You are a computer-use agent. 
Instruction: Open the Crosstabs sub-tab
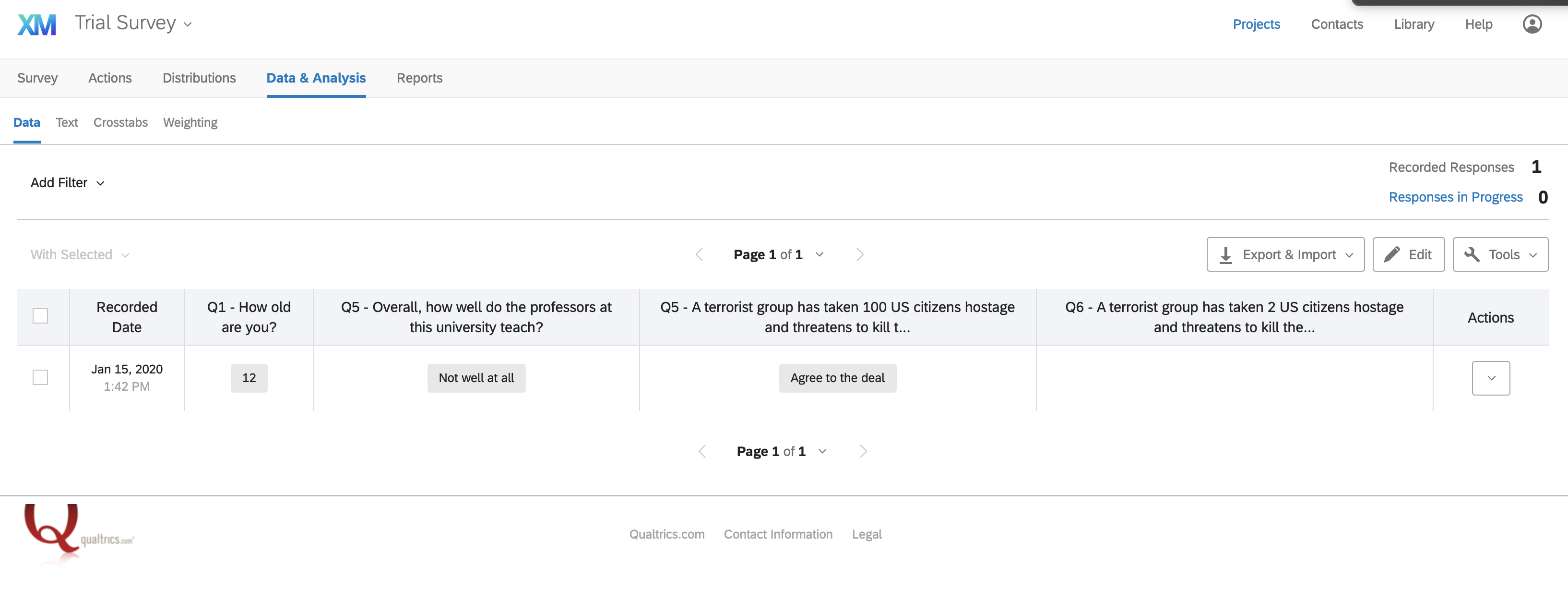click(x=120, y=122)
